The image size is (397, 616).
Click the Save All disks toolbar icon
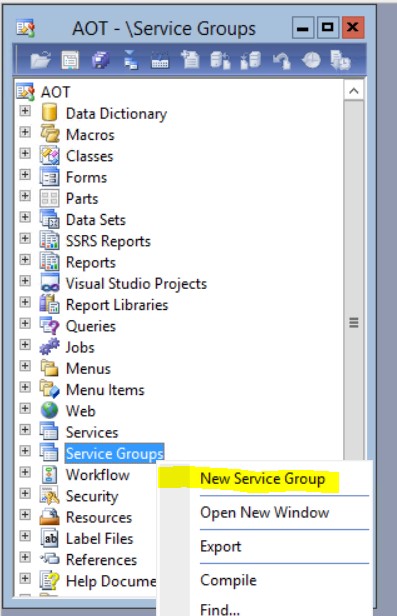coord(101,60)
